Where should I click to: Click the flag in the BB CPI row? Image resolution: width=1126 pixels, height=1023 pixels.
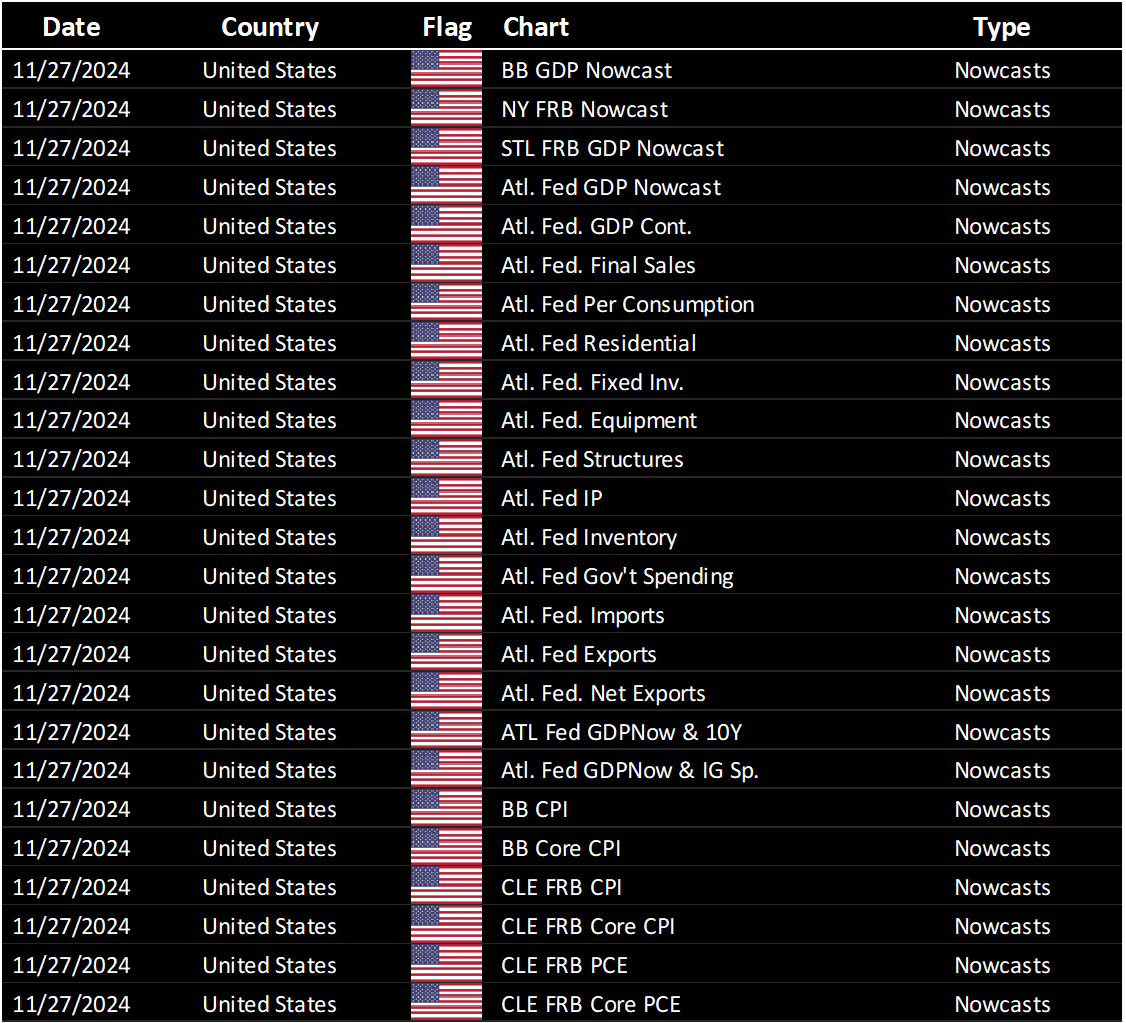[x=446, y=809]
